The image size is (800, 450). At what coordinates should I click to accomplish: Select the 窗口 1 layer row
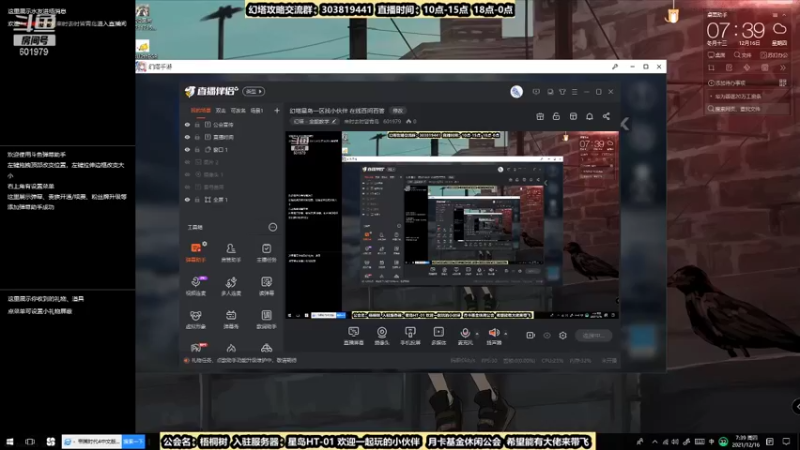pyautogui.click(x=231, y=150)
